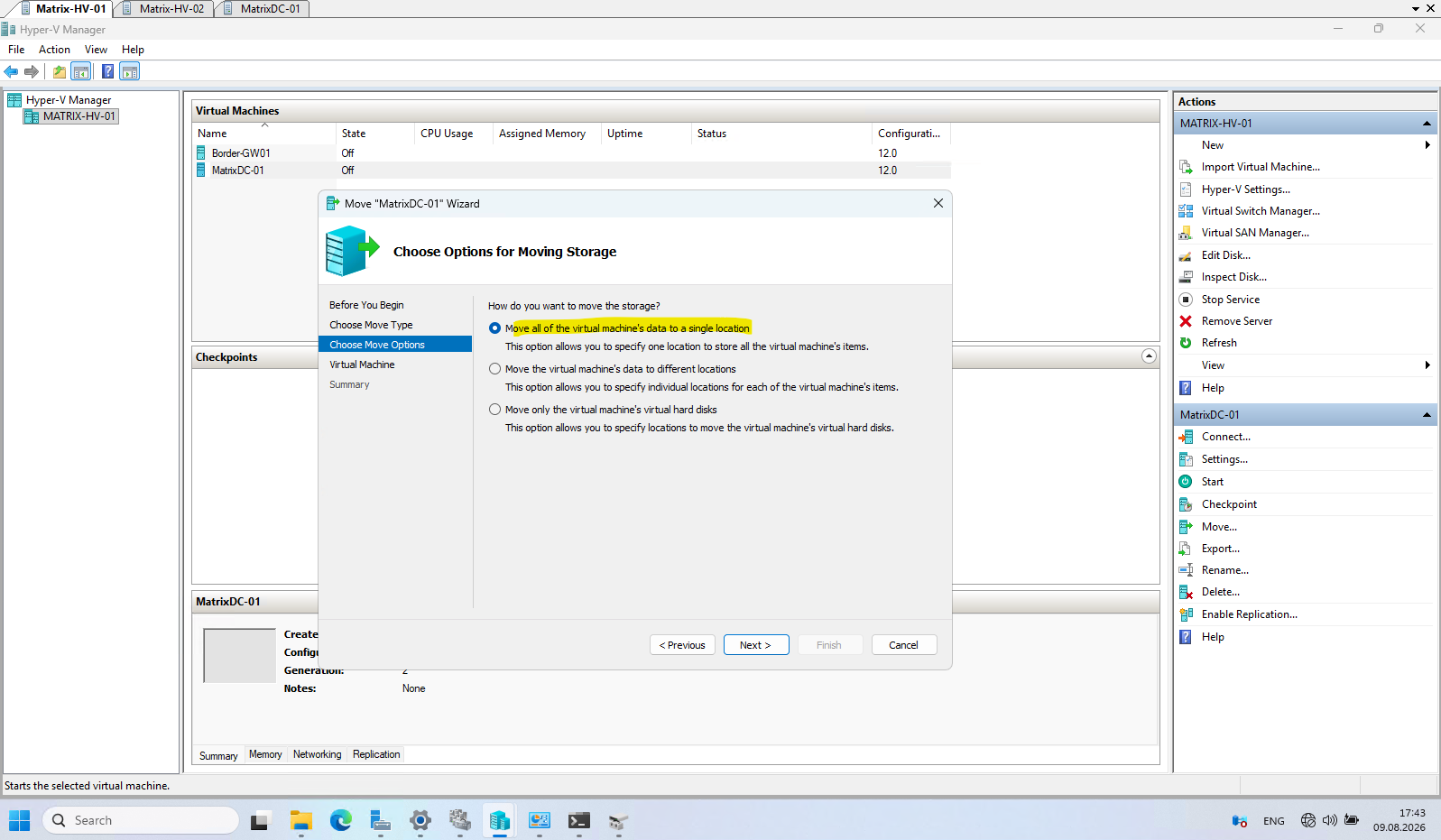Click the Back arrow in the toolbar

[11, 71]
